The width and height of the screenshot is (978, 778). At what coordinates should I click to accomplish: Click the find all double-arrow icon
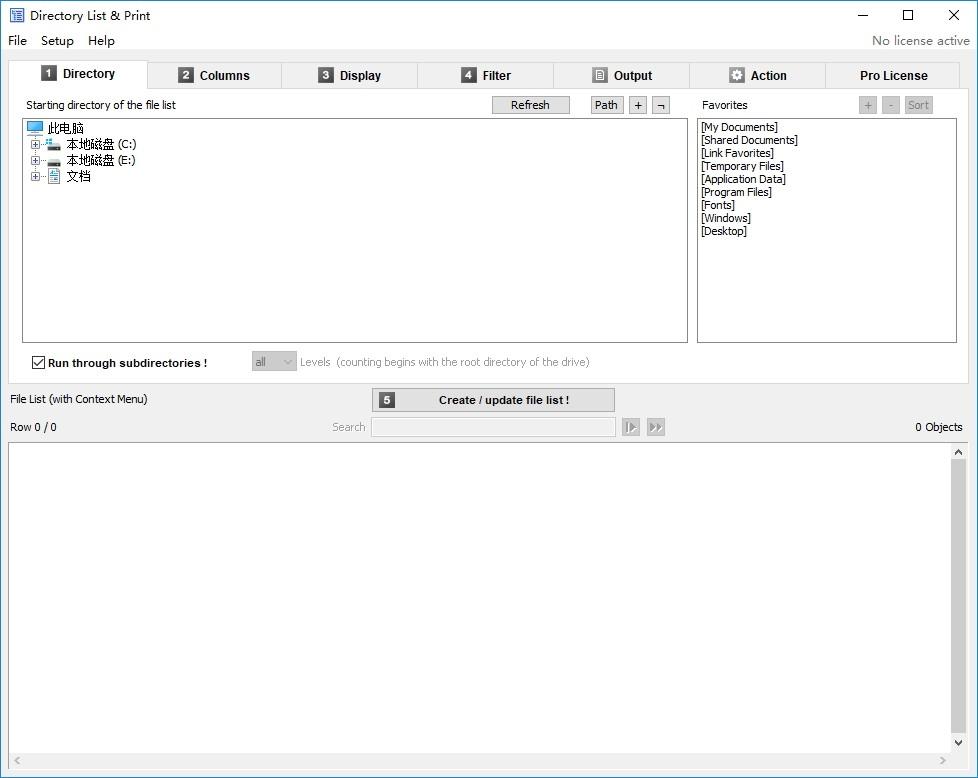656,427
